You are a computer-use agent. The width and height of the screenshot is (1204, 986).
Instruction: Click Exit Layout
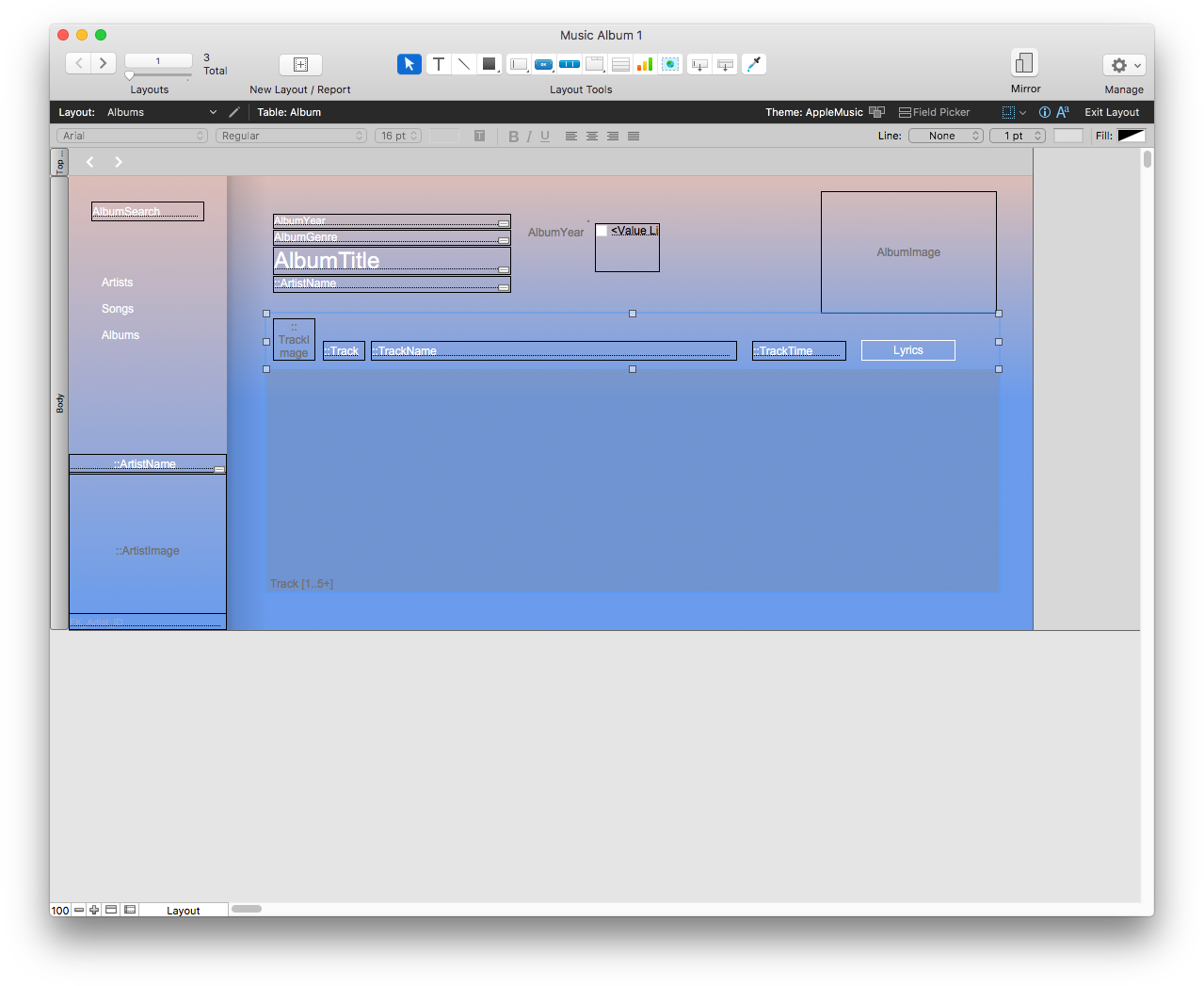tap(1112, 112)
